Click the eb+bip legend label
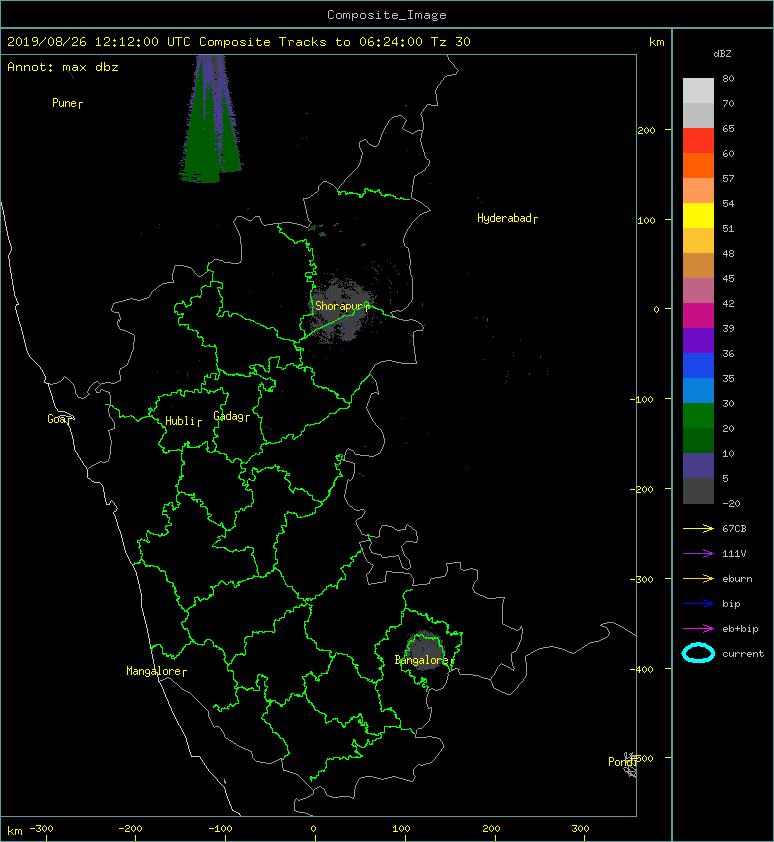 (740, 629)
